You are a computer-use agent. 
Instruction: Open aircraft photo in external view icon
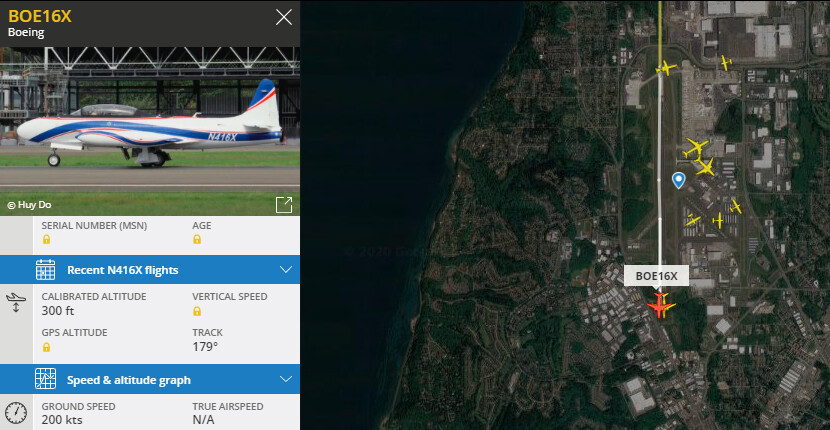point(284,205)
